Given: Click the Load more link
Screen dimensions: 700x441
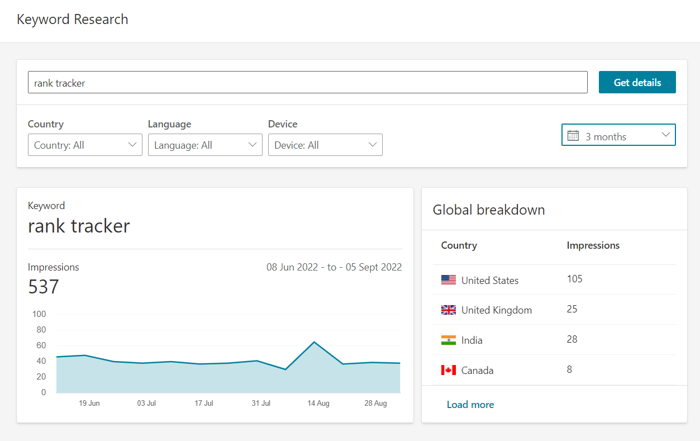Looking at the screenshot, I should (x=470, y=404).
